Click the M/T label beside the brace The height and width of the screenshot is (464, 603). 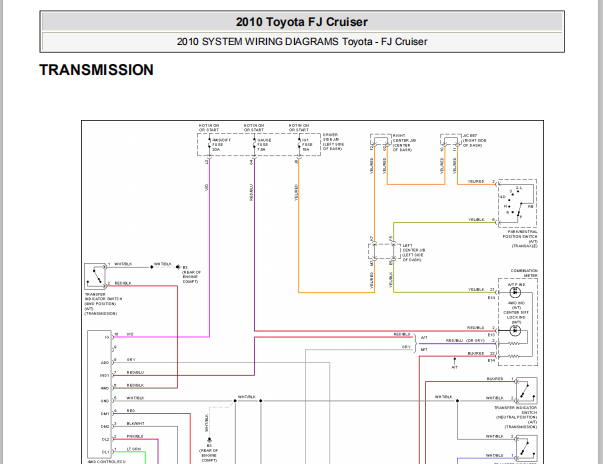[424, 349]
